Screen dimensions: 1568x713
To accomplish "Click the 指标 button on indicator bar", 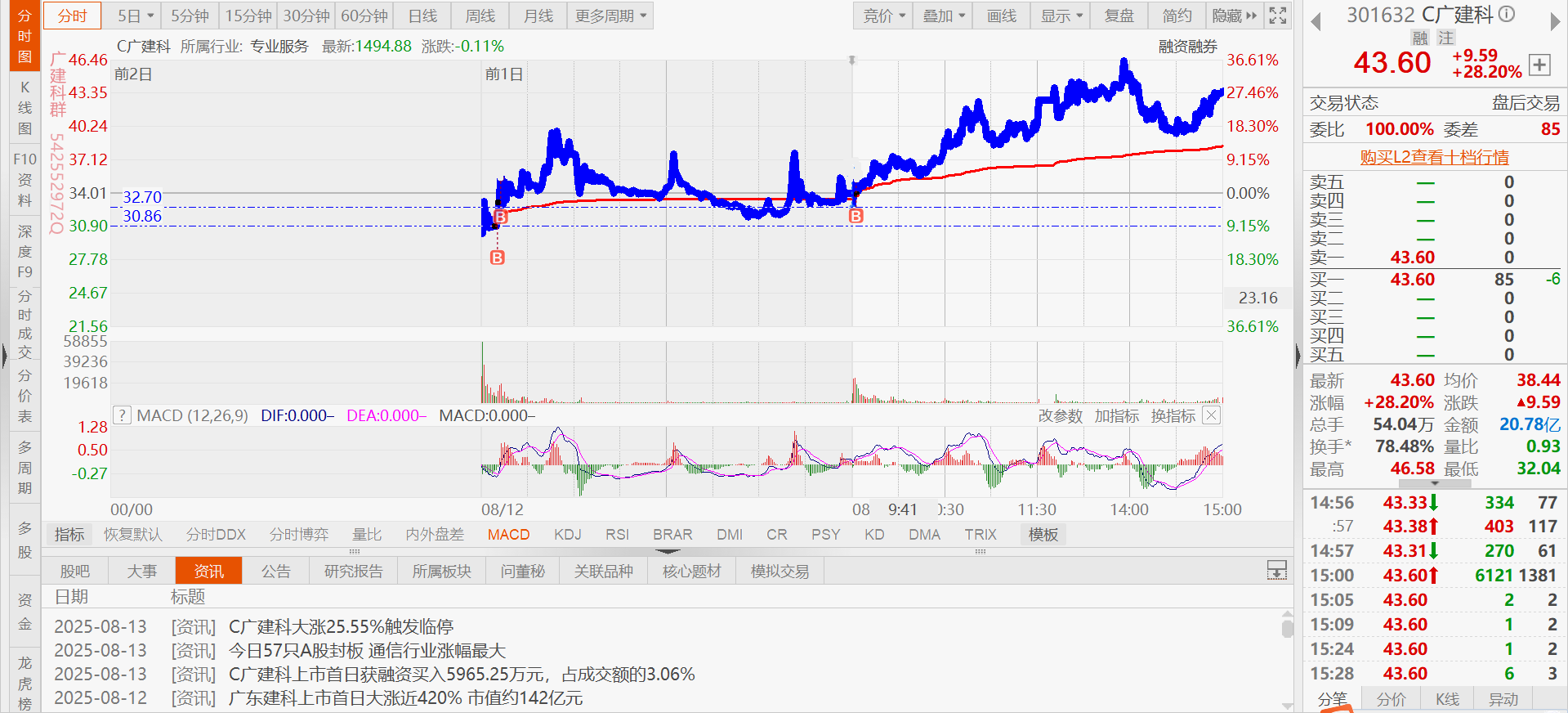I will 69,534.
